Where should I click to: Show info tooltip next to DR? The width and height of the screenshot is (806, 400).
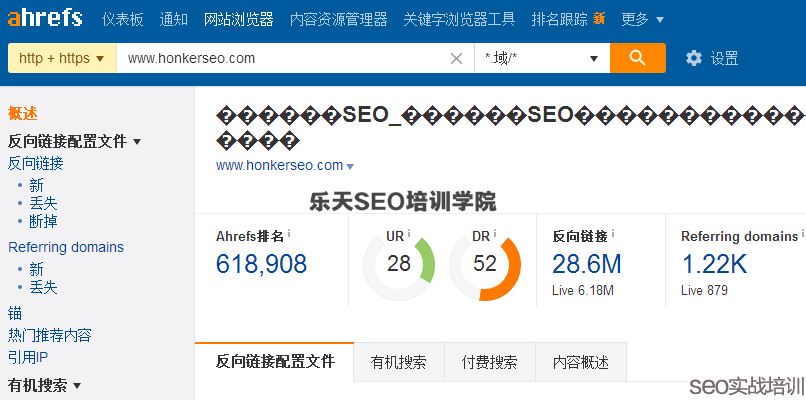495,234
